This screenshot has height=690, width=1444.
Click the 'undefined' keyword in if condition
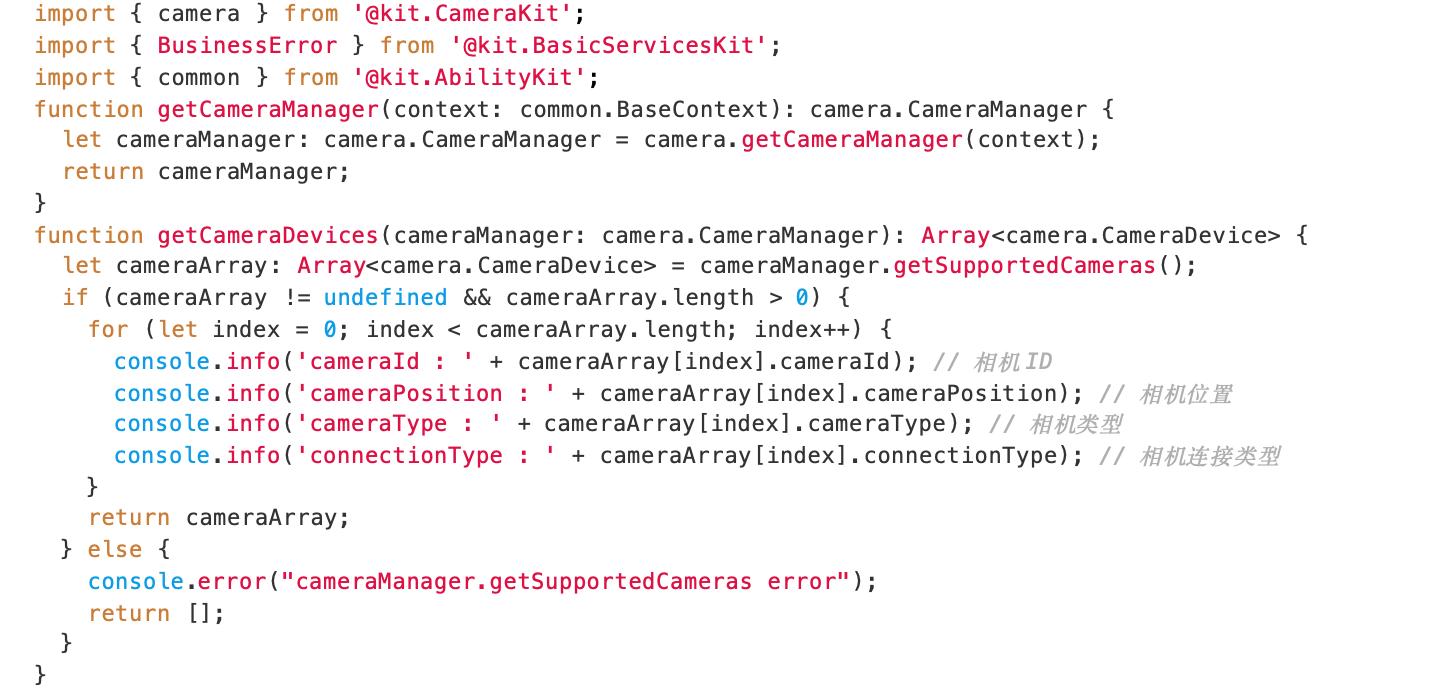tap(385, 298)
